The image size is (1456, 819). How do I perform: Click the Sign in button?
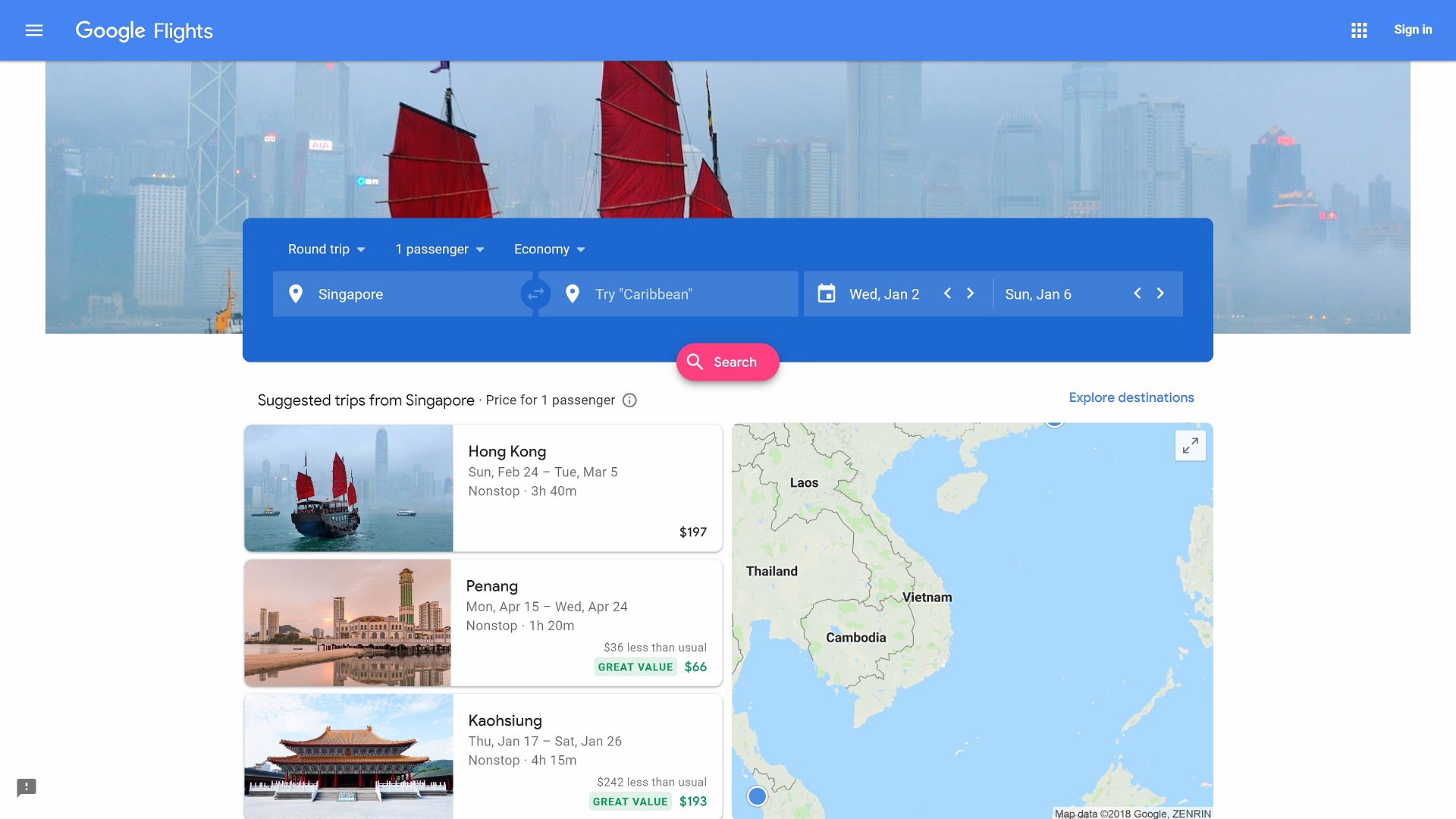pyautogui.click(x=1413, y=30)
